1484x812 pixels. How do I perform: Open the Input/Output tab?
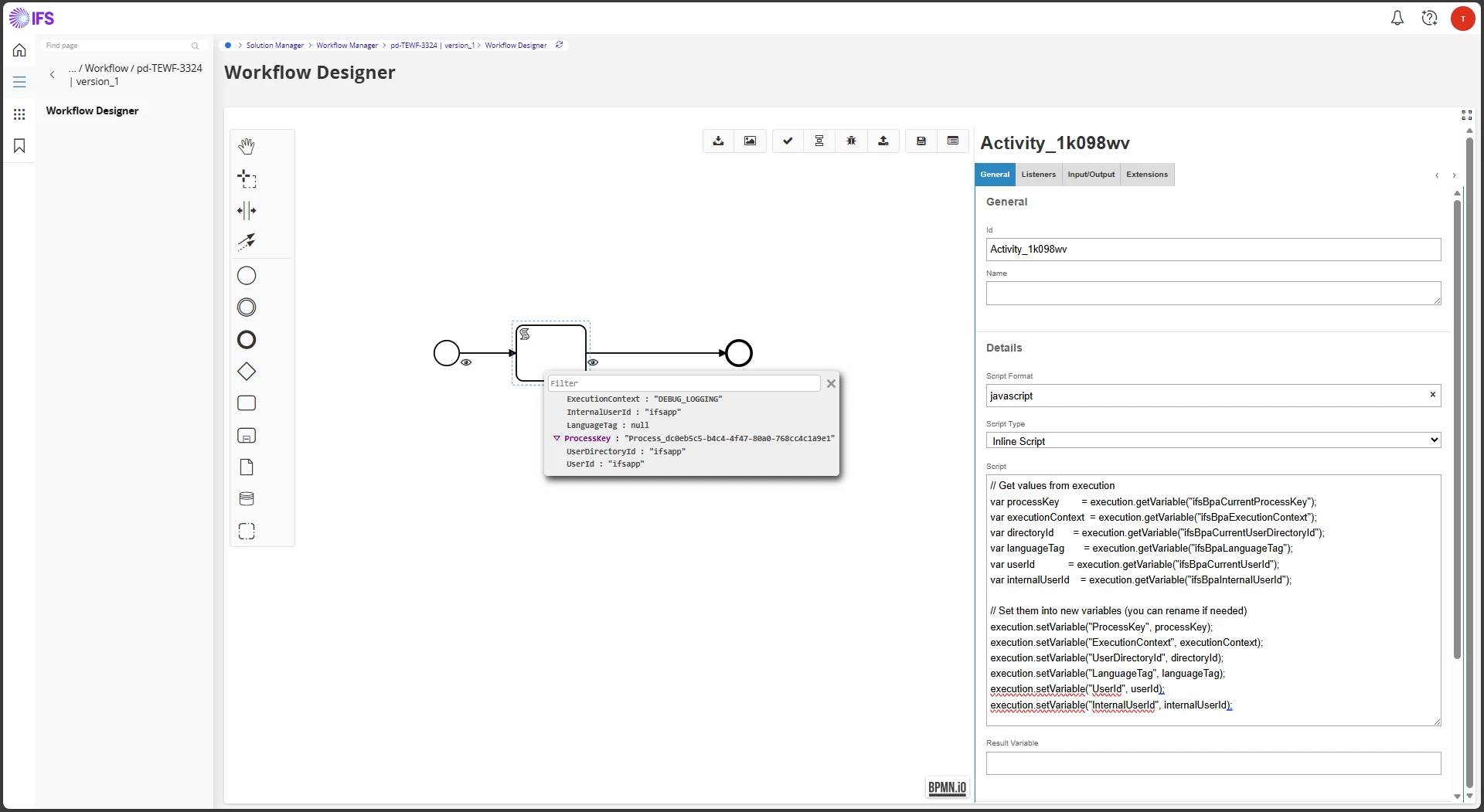pyautogui.click(x=1091, y=175)
